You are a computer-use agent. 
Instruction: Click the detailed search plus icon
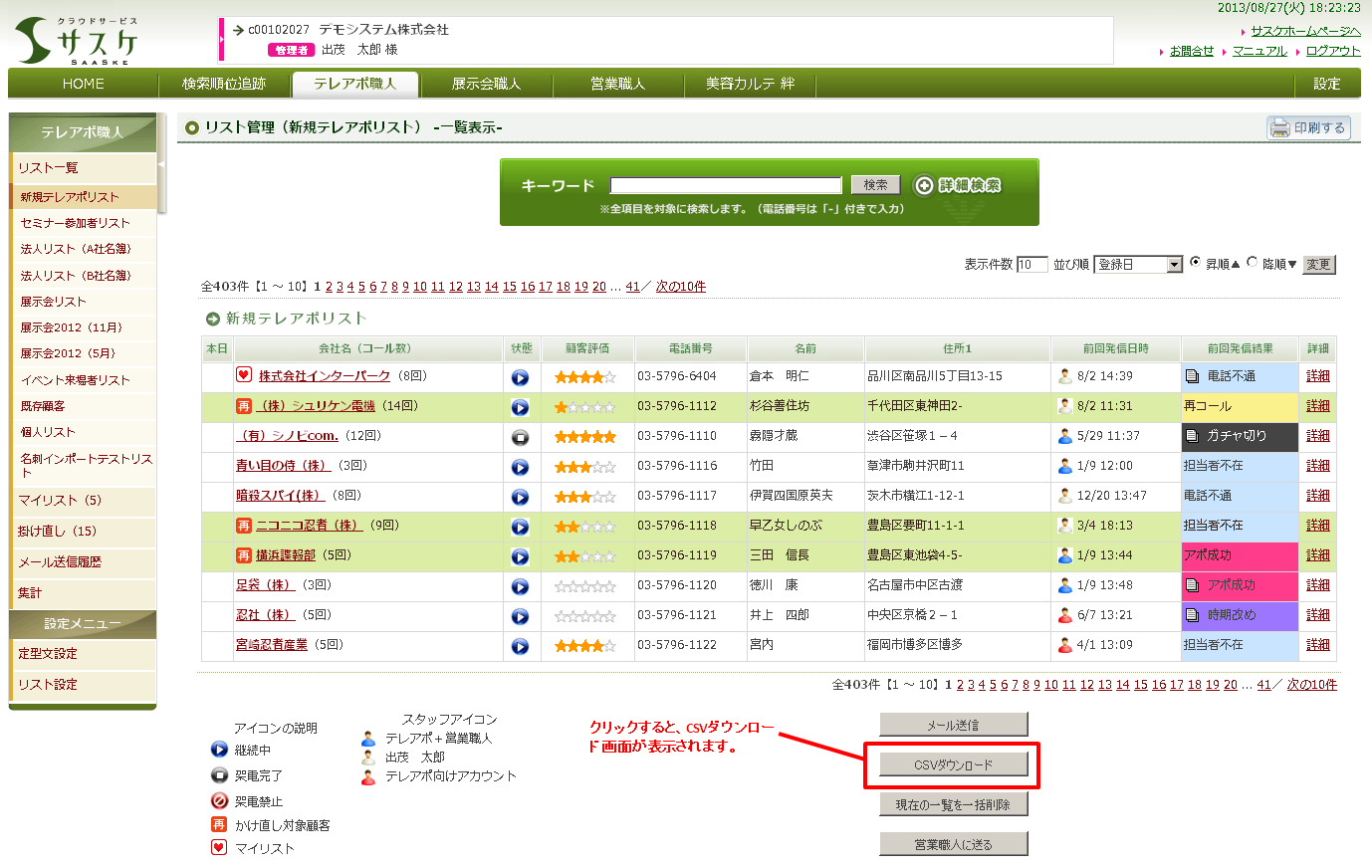coord(924,185)
